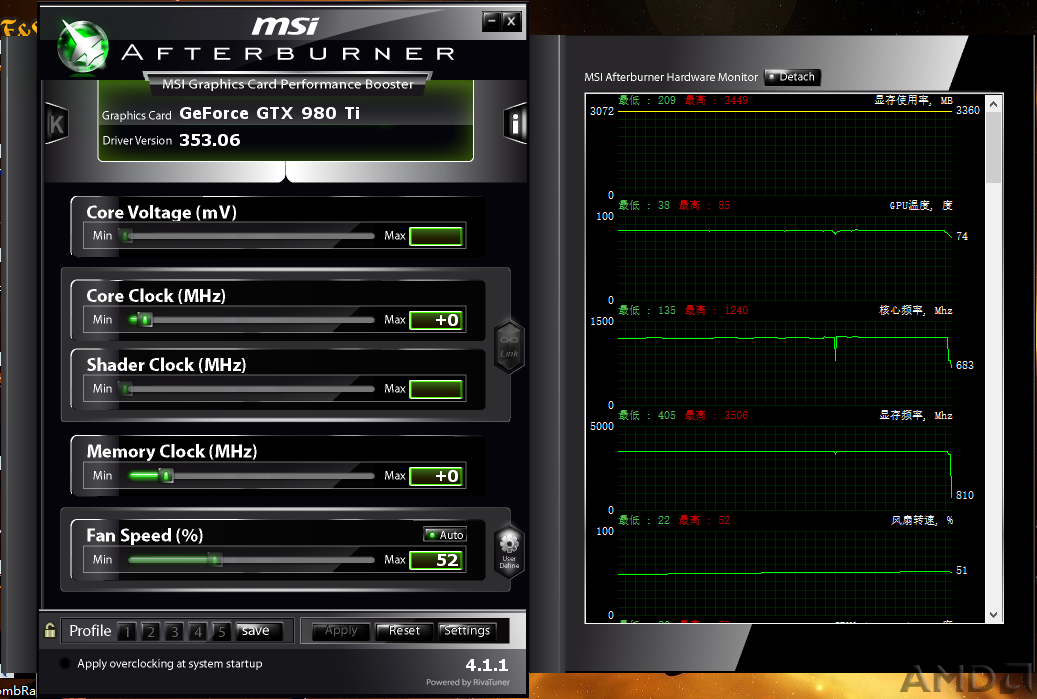Click the Fan Speed slider handle

coord(215,560)
